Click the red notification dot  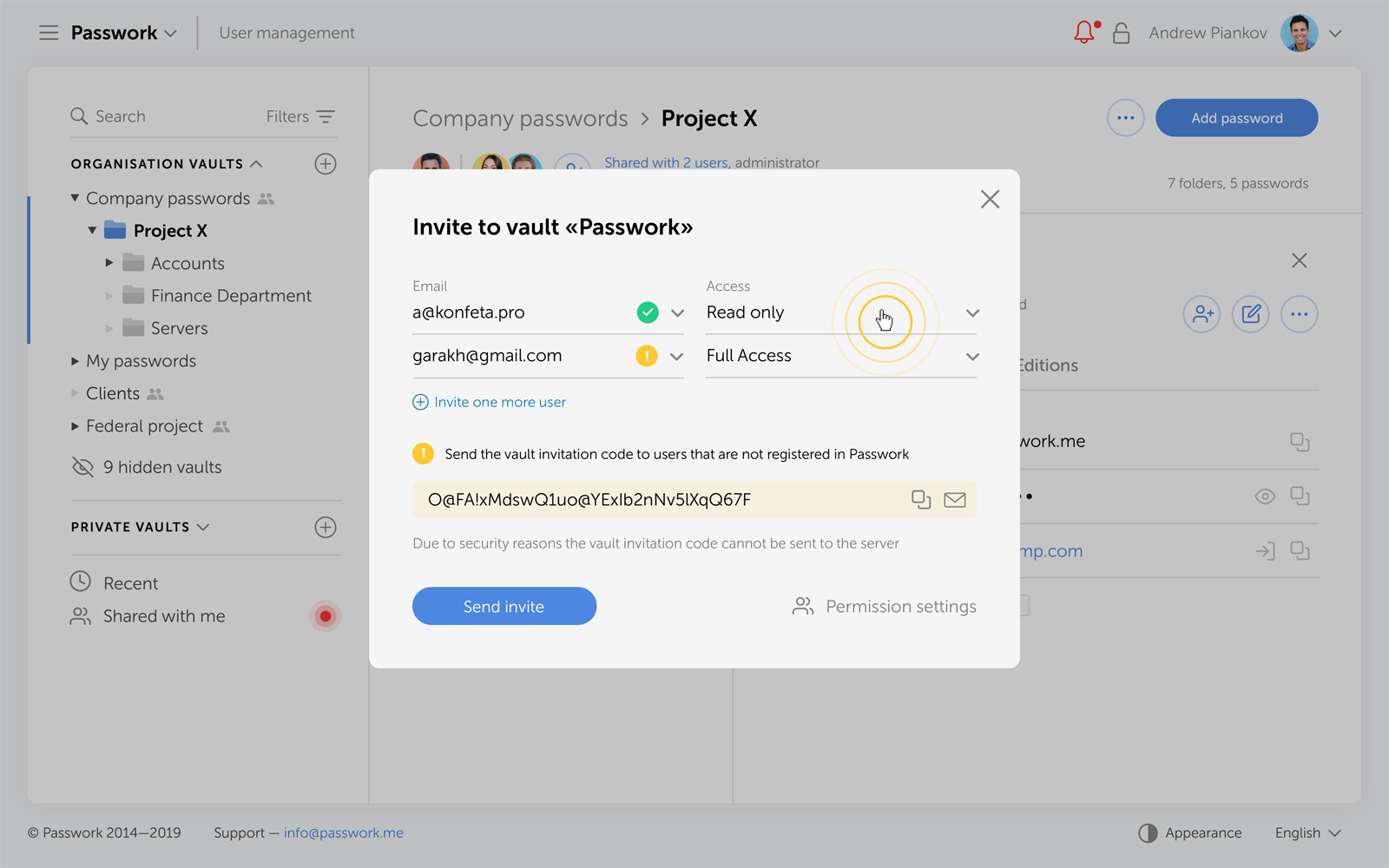pyautogui.click(x=326, y=616)
